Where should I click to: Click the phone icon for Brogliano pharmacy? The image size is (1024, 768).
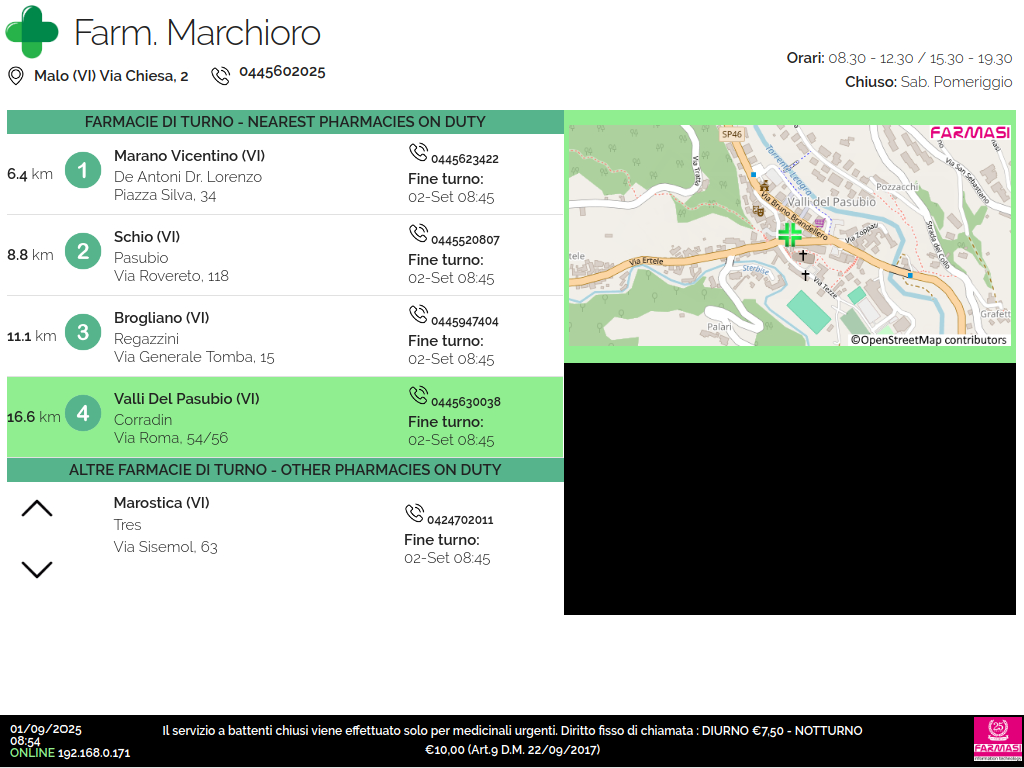click(x=418, y=314)
